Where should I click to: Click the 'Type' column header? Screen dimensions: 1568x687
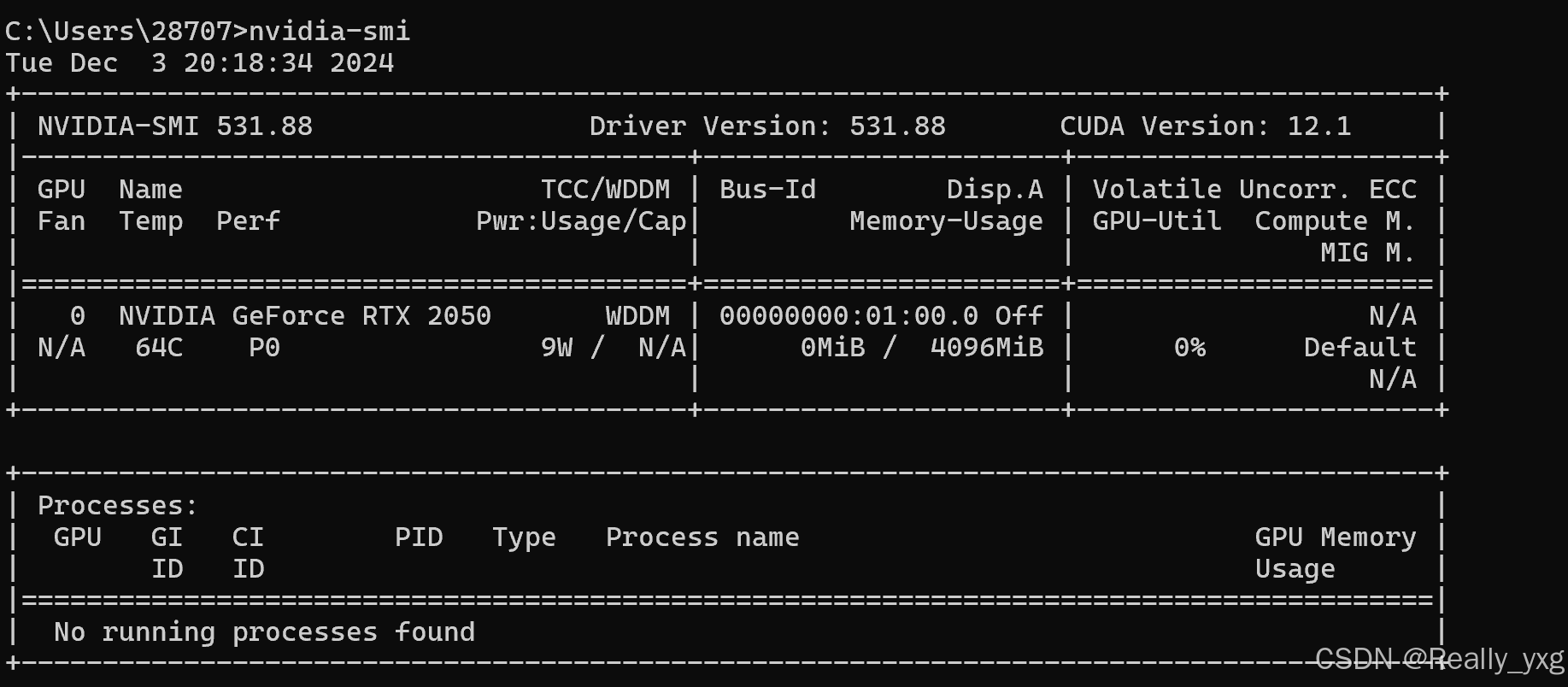point(524,537)
